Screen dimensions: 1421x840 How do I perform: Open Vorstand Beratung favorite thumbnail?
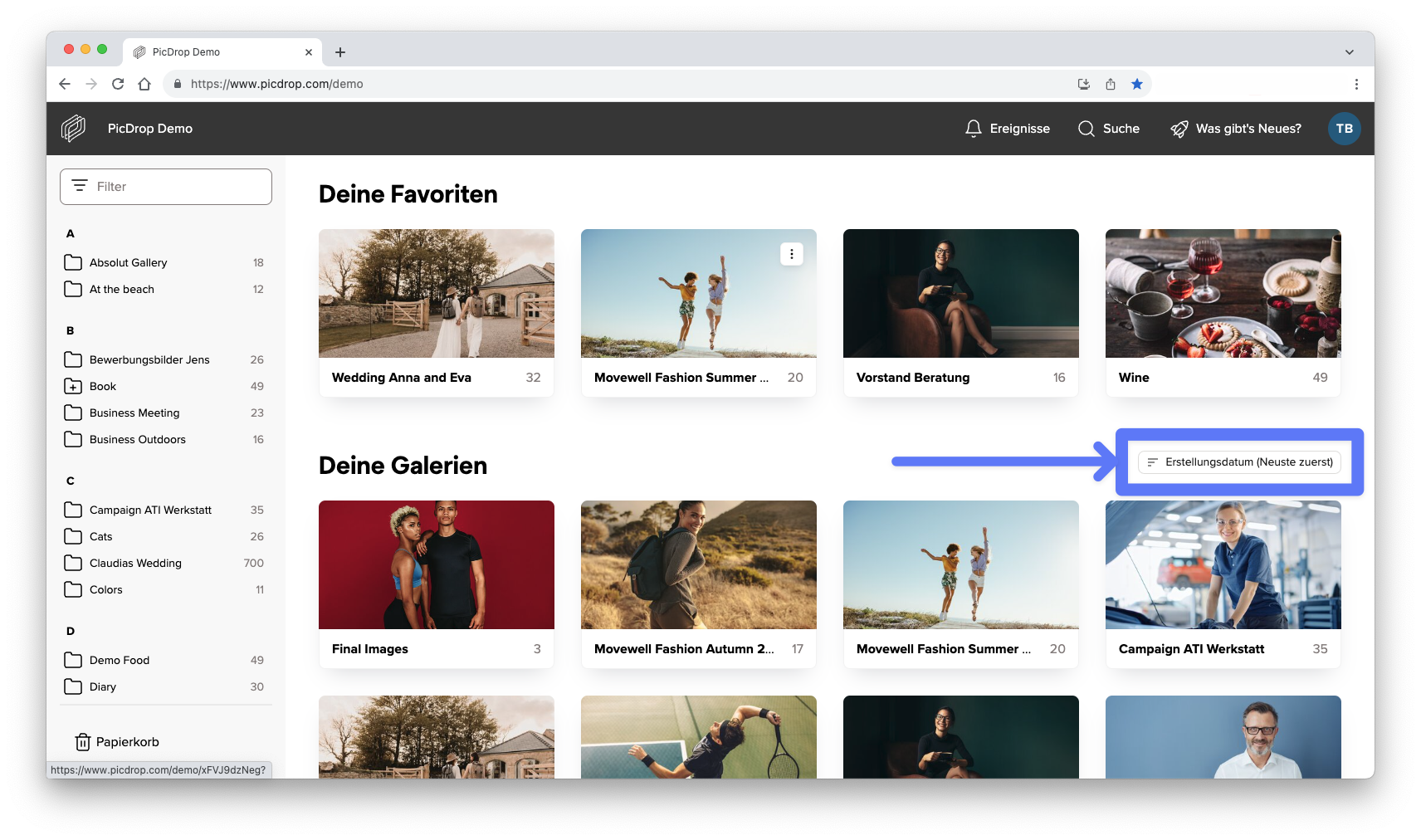[x=961, y=294]
